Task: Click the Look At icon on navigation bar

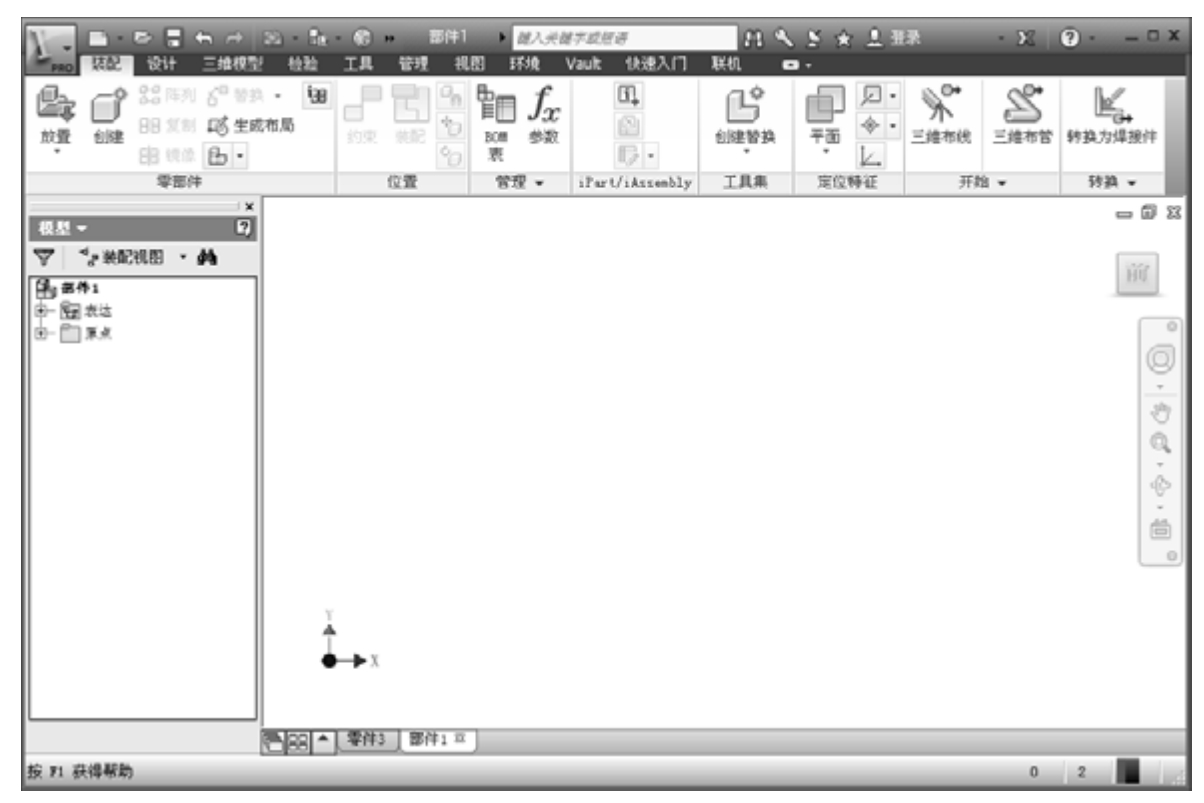Action: 1161,530
